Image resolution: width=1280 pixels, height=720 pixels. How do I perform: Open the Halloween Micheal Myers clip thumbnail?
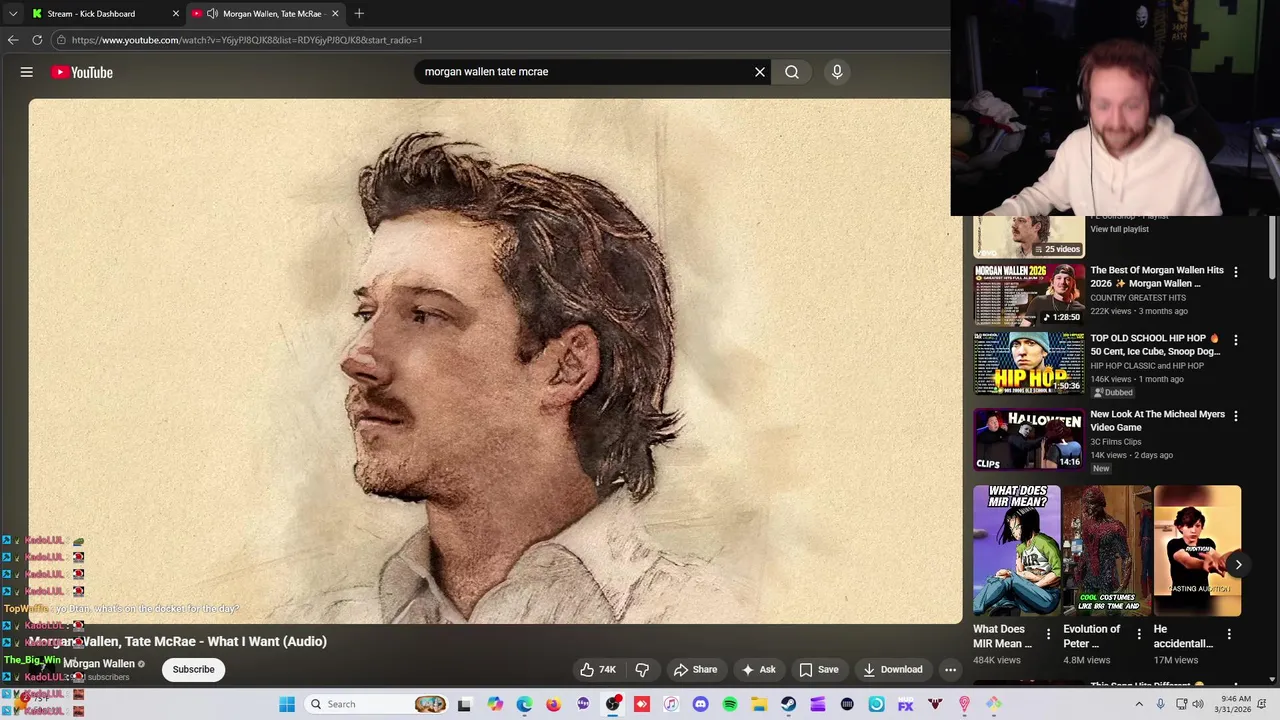click(1029, 439)
